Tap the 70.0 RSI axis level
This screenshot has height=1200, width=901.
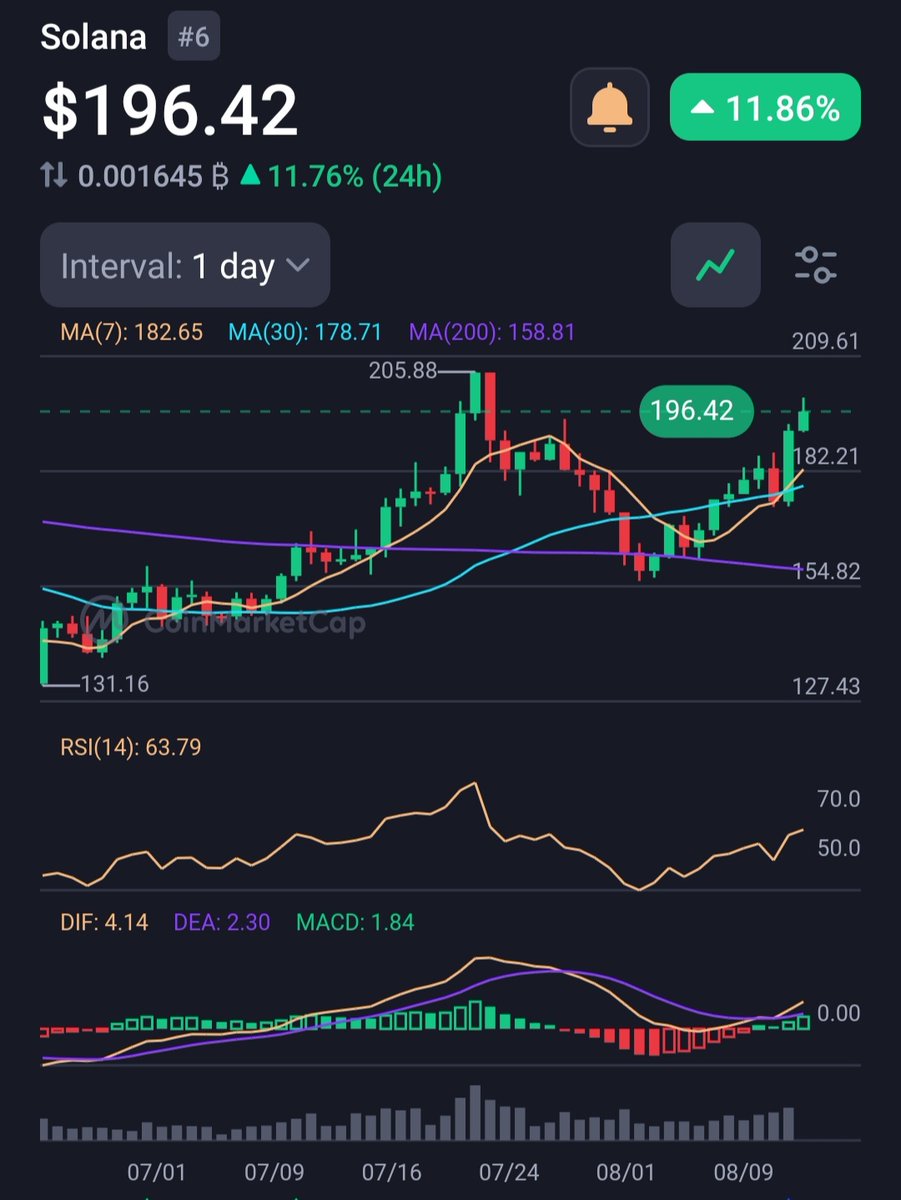pyautogui.click(x=838, y=799)
